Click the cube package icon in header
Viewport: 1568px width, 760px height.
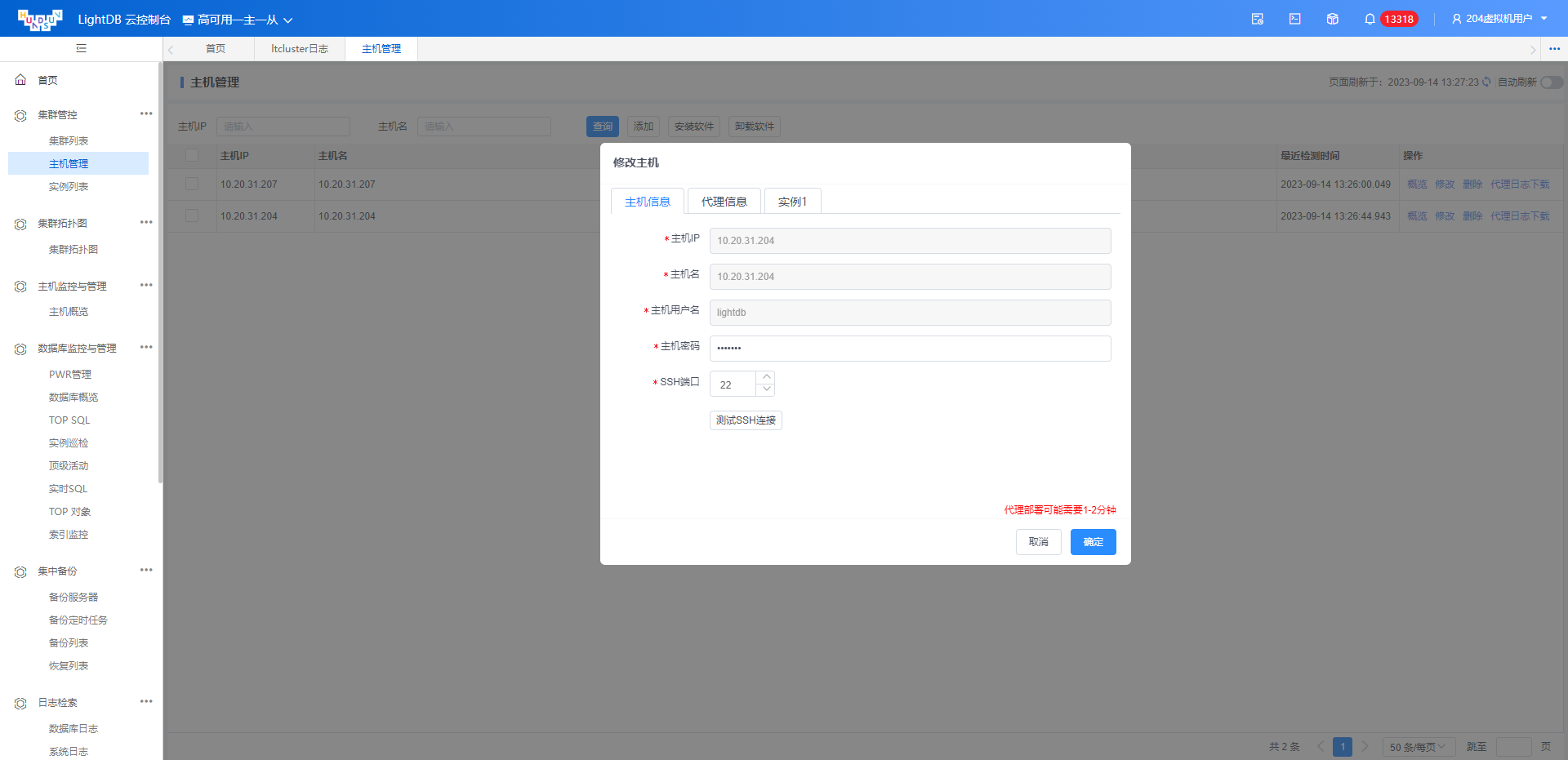(x=1333, y=19)
